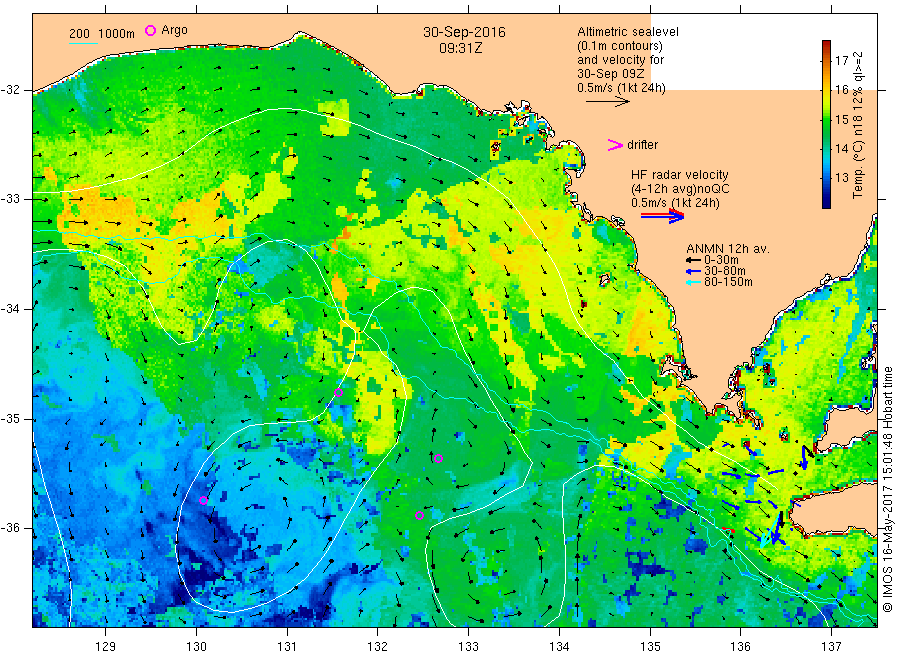
Task: Click the IMOS copyright timestamp text
Action: click(x=887, y=489)
